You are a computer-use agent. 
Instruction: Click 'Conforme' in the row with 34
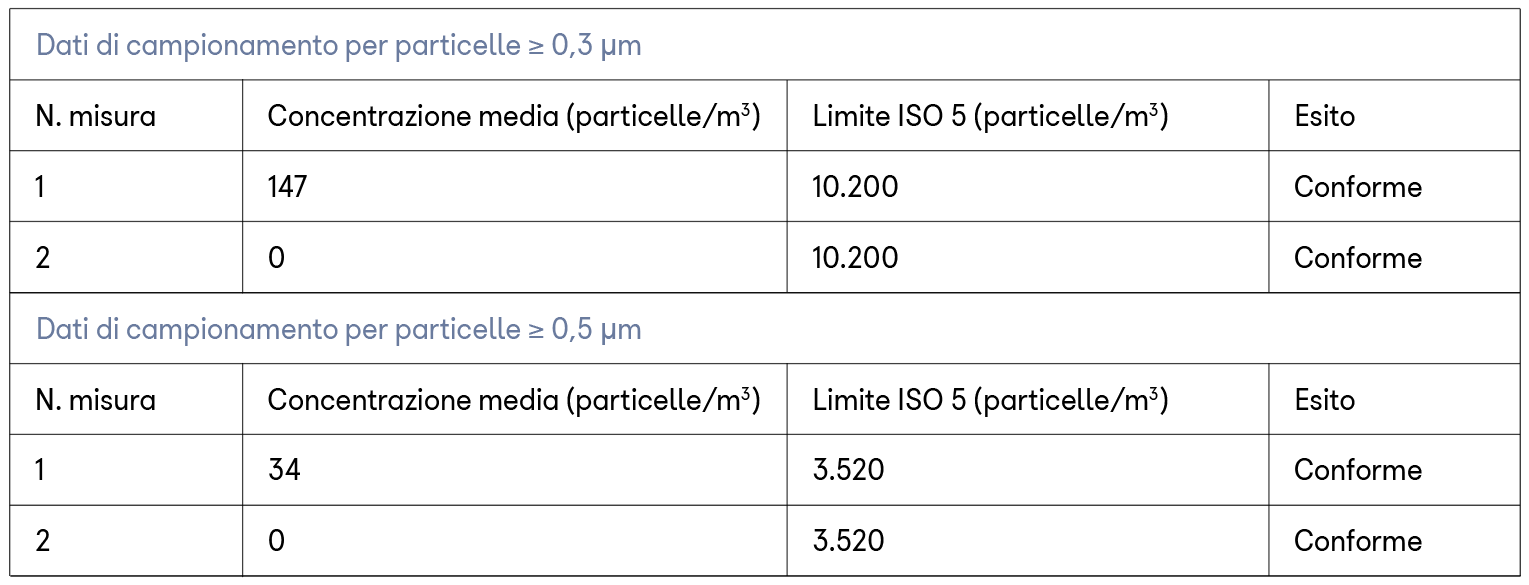point(1357,470)
